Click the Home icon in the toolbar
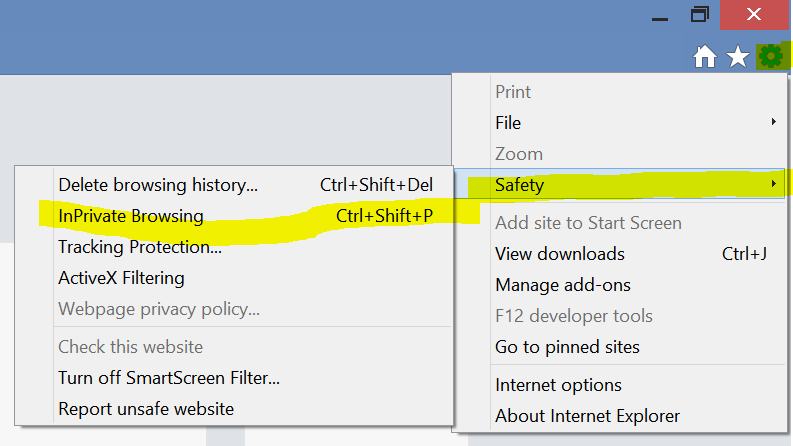This screenshot has height=446, width=793. [x=705, y=58]
